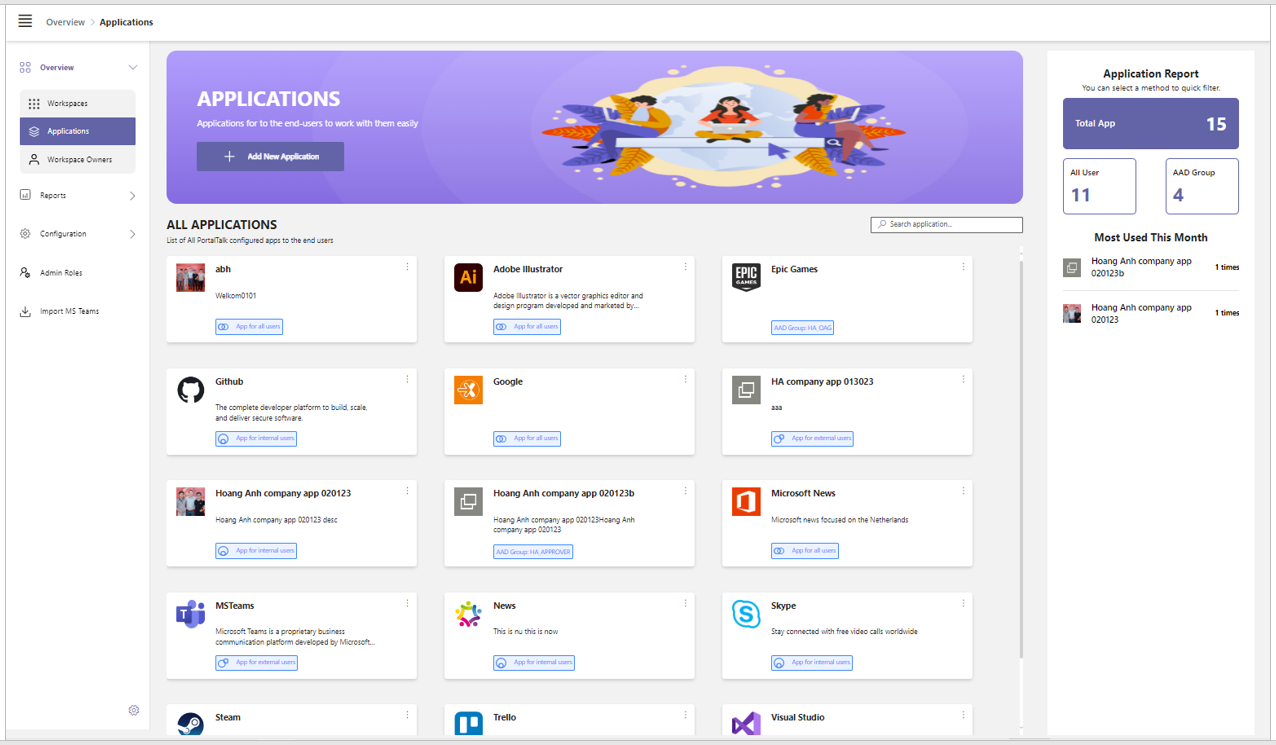Click 'App for internal users' tag on Github
The image size is (1276, 745).
(x=256, y=438)
